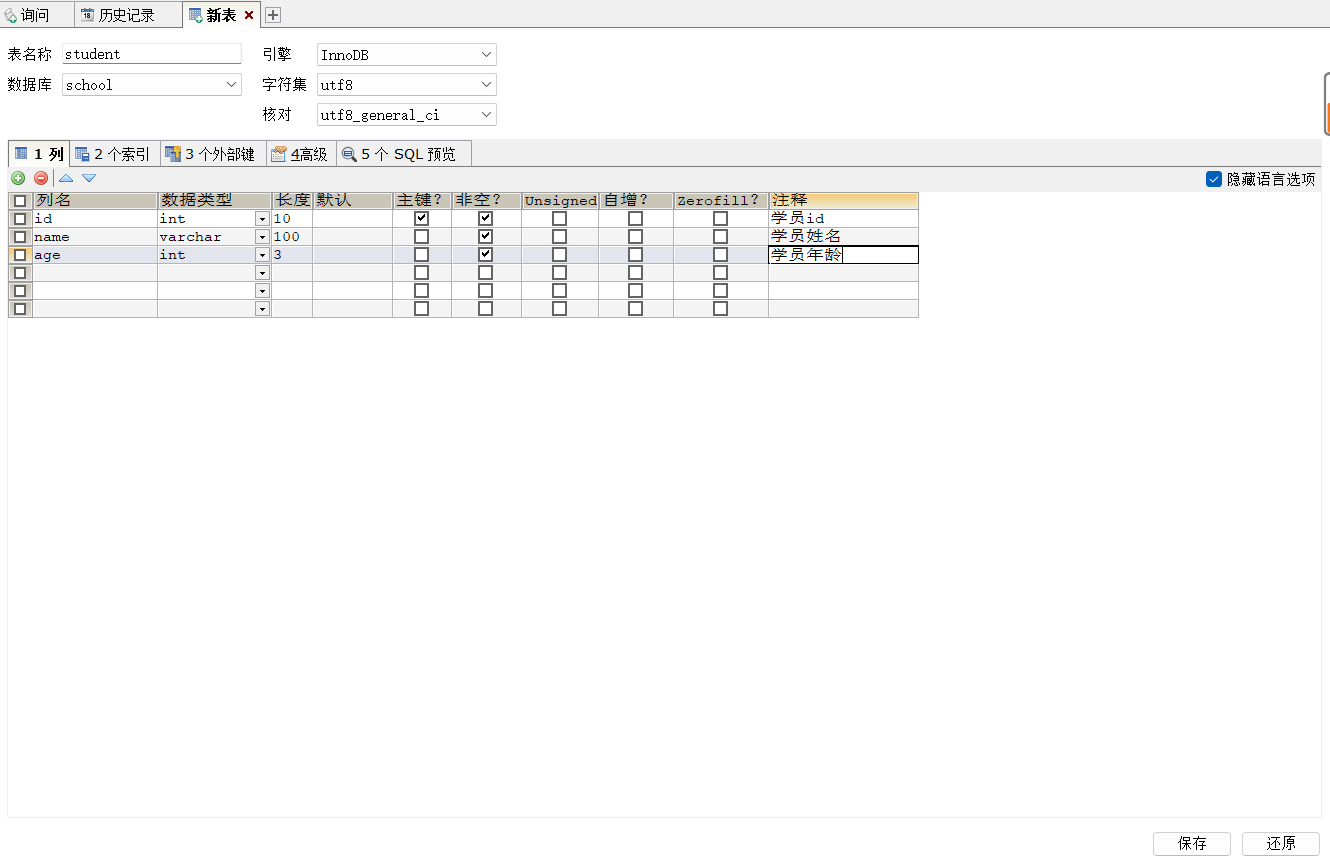The width and height of the screenshot is (1330, 858).
Task: Click the 默认 column header
Action: click(352, 200)
